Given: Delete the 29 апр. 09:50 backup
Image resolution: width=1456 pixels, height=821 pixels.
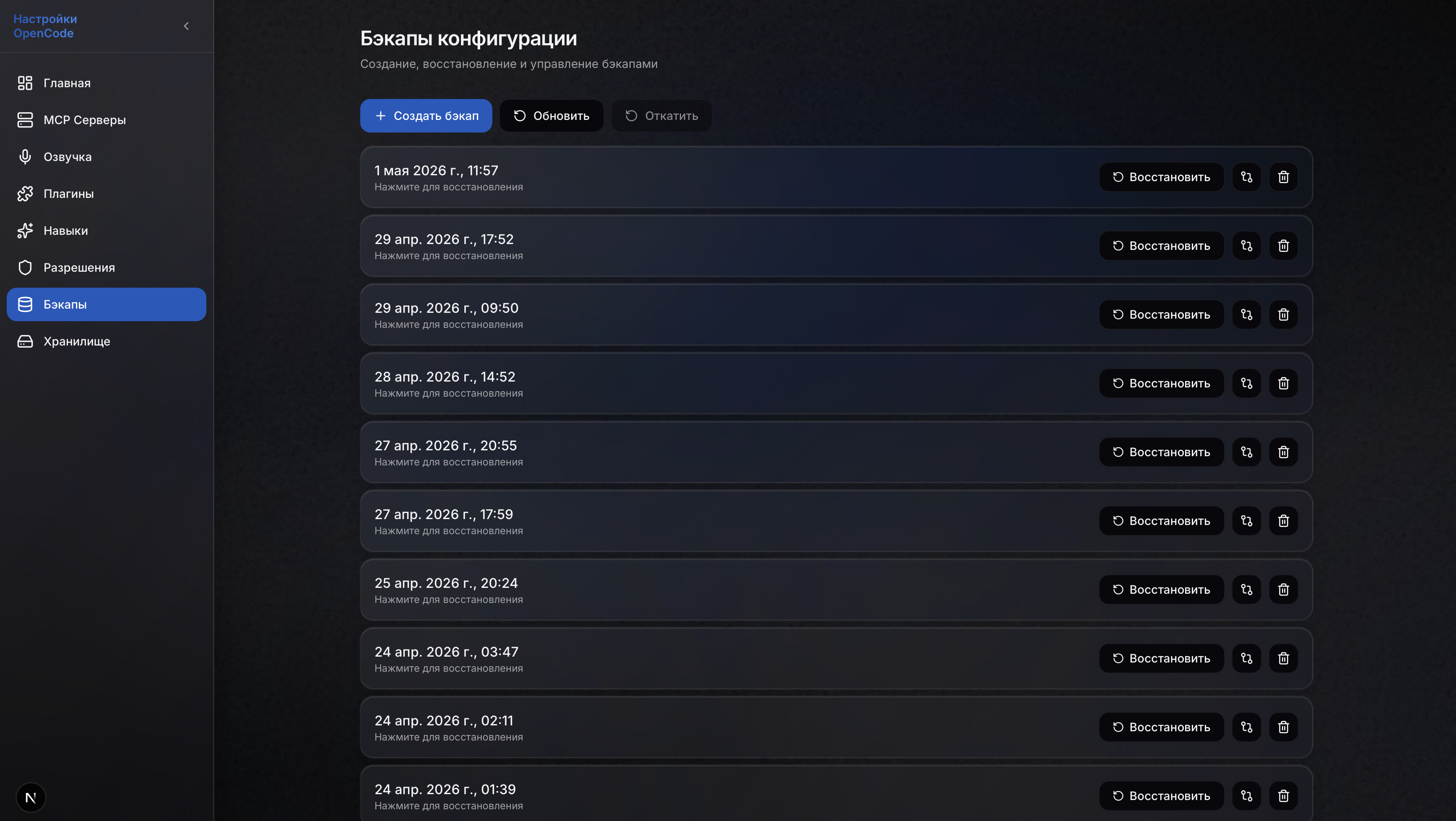Looking at the screenshot, I should pos(1284,315).
